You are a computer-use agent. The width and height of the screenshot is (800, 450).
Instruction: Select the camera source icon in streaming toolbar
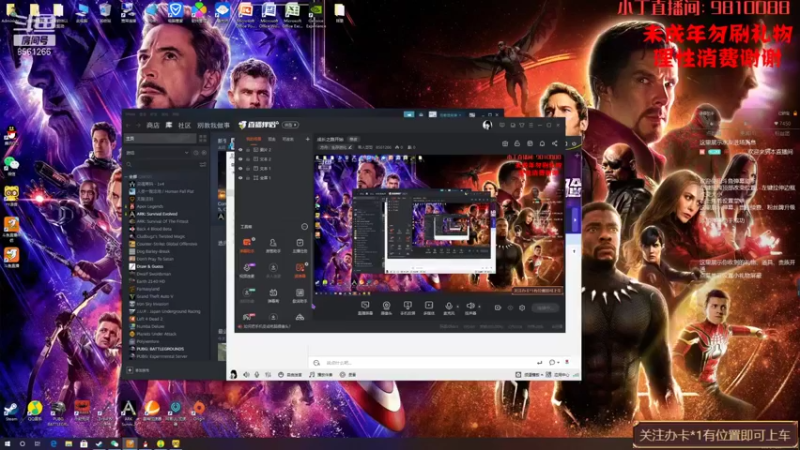point(386,306)
